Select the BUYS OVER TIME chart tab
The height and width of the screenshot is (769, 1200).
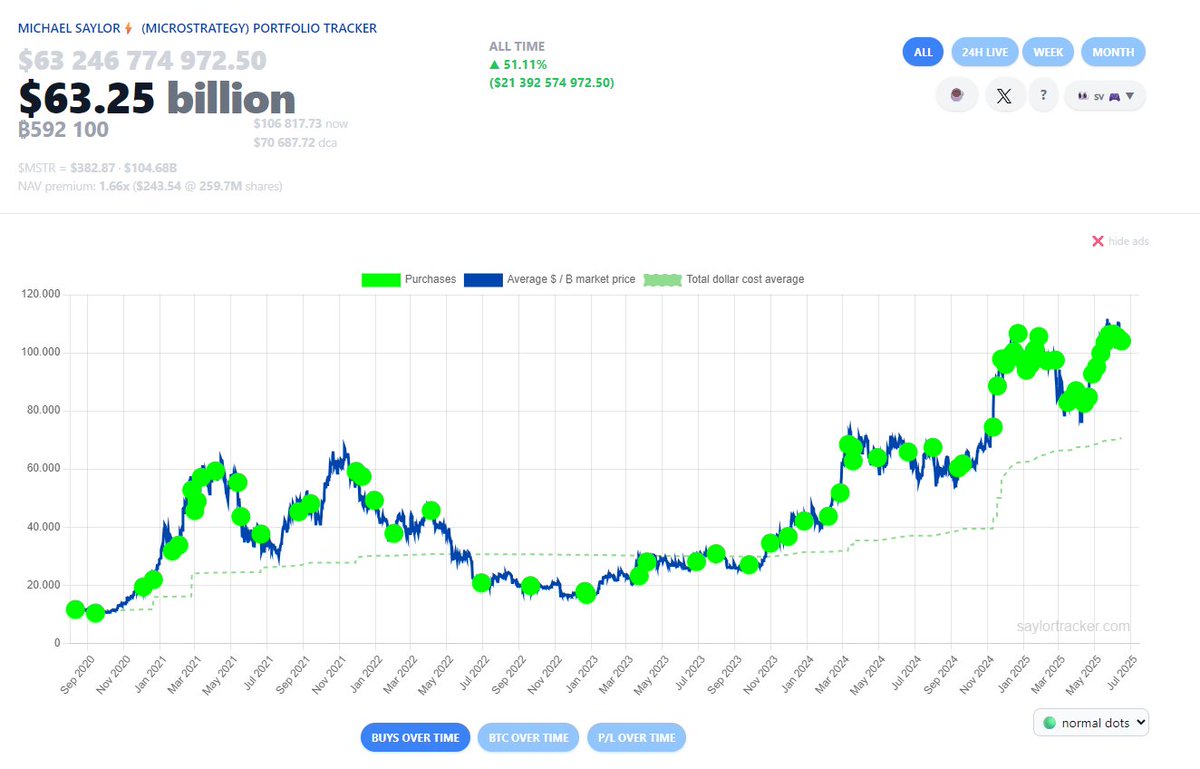415,738
